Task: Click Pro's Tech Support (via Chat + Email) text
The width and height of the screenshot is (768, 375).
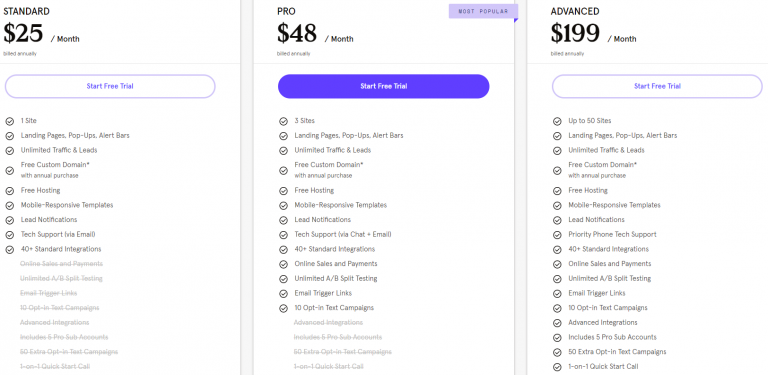Action: [x=343, y=234]
